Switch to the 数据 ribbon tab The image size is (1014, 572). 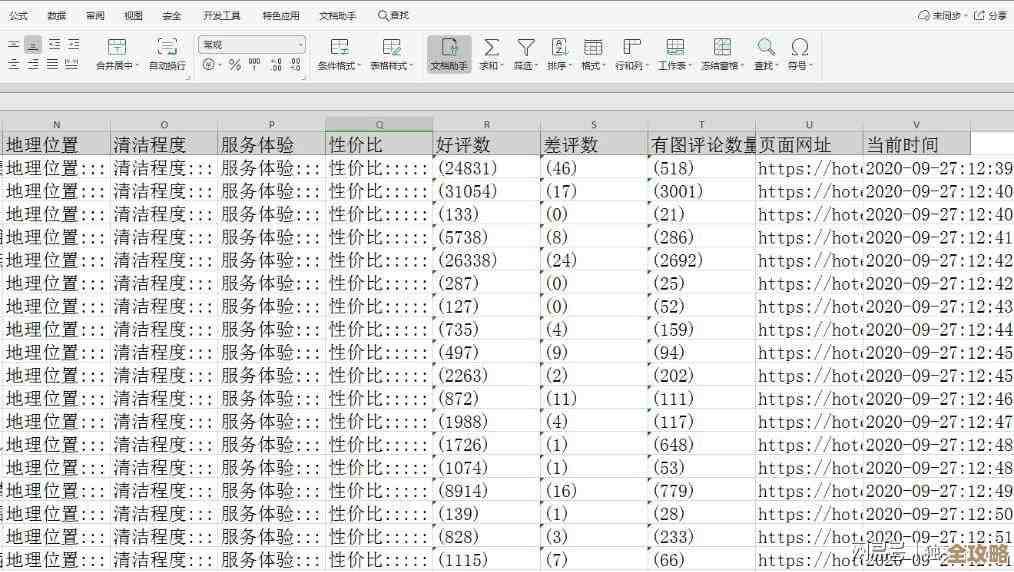(x=57, y=16)
